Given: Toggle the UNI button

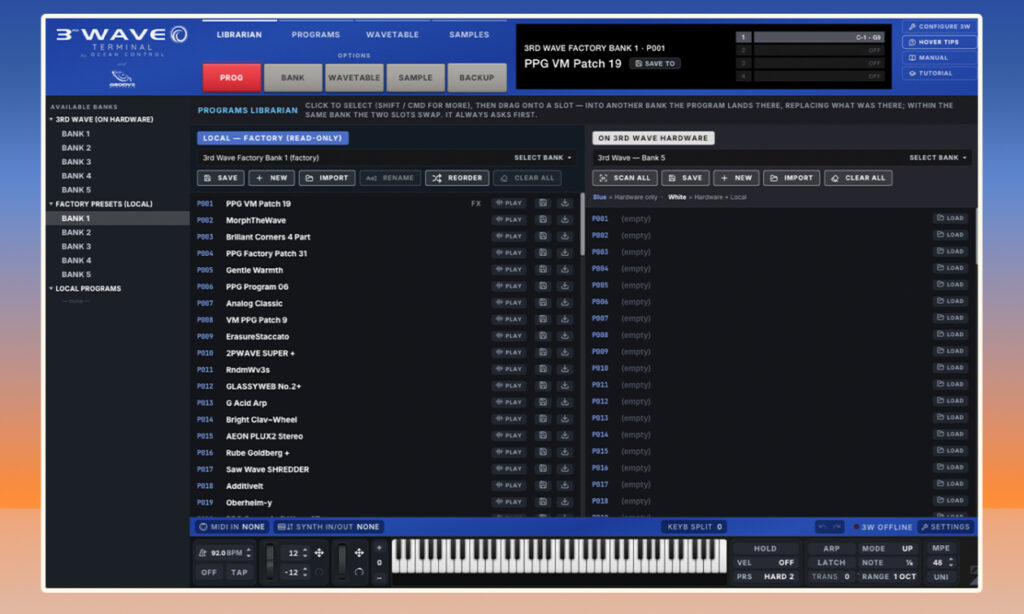Looking at the screenshot, I should [941, 577].
